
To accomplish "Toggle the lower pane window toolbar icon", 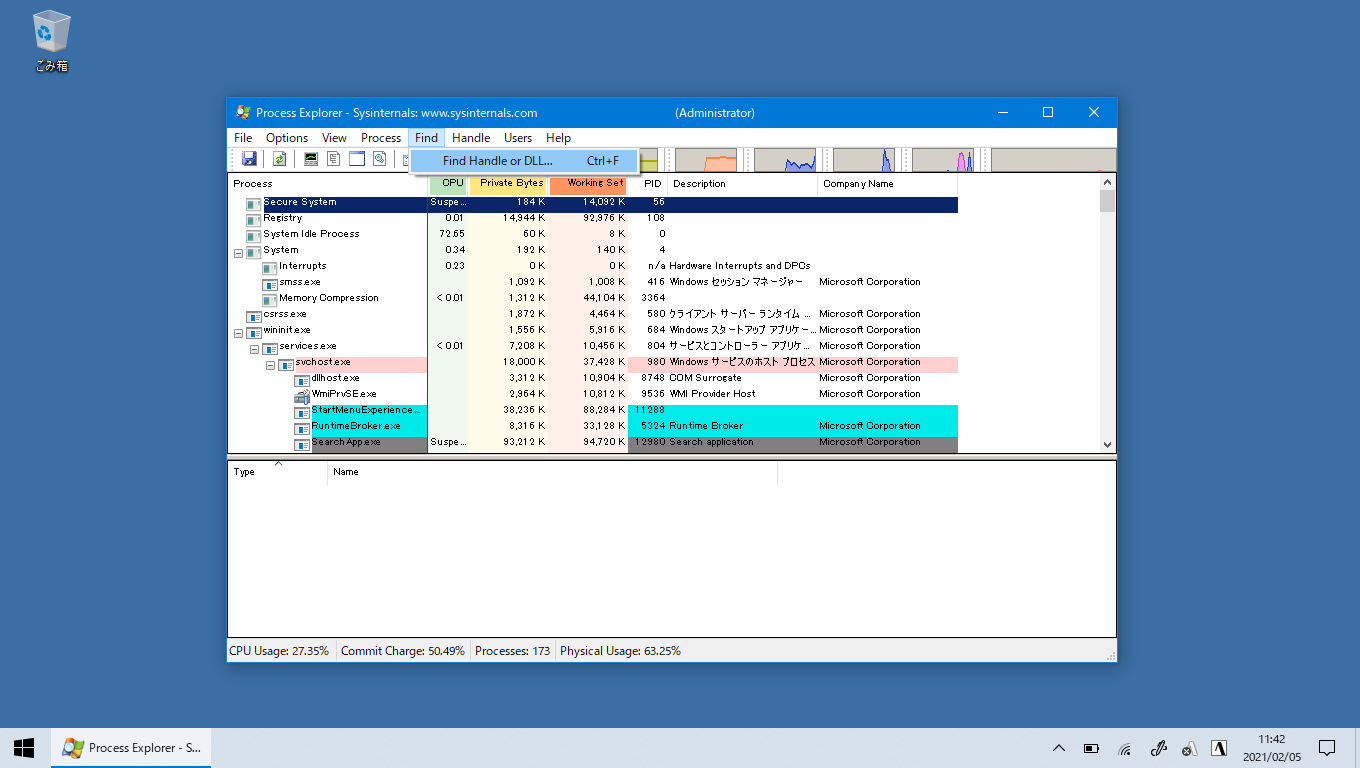I will (357, 159).
